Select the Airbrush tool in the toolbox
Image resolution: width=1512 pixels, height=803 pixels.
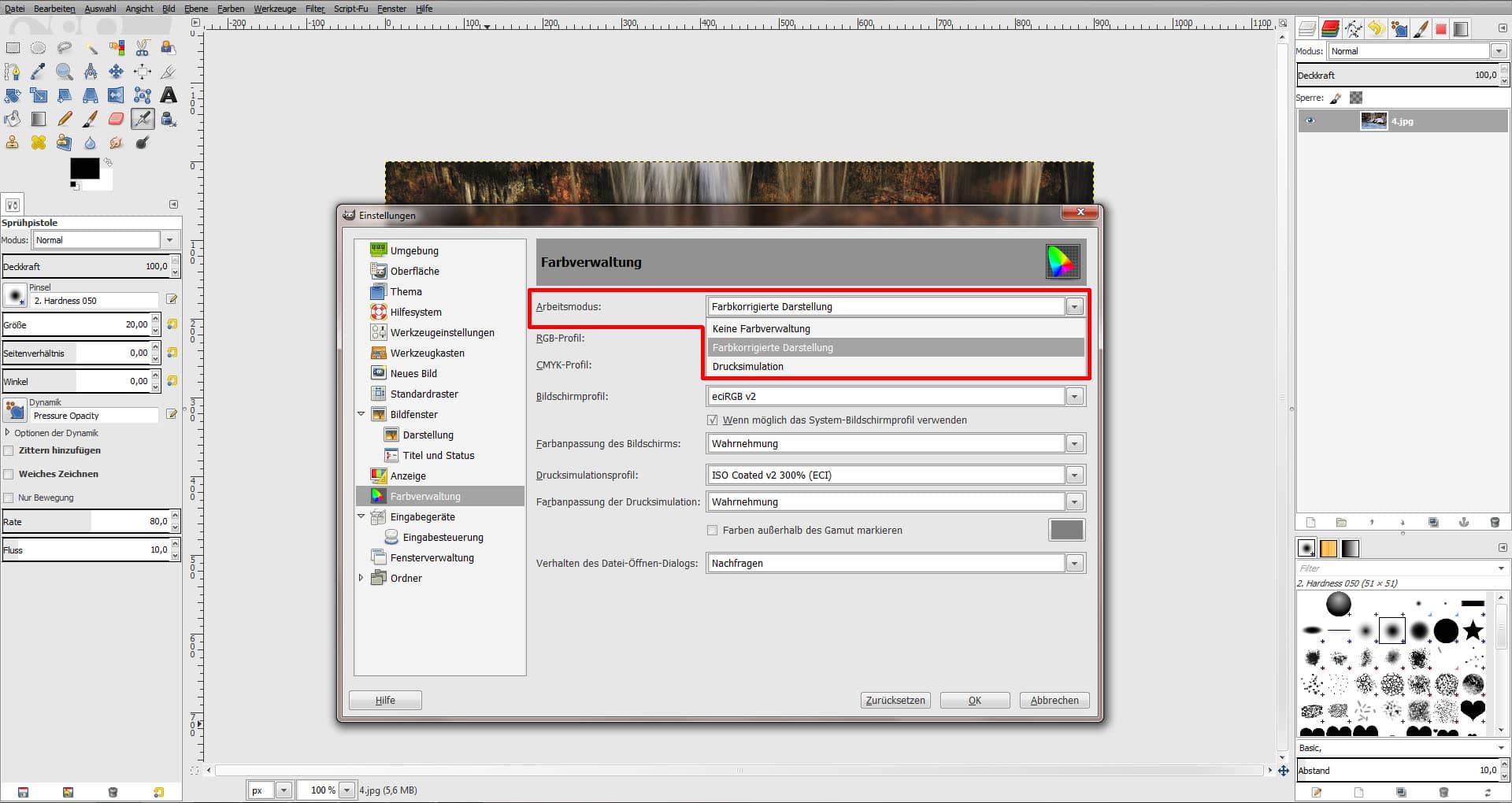[143, 119]
